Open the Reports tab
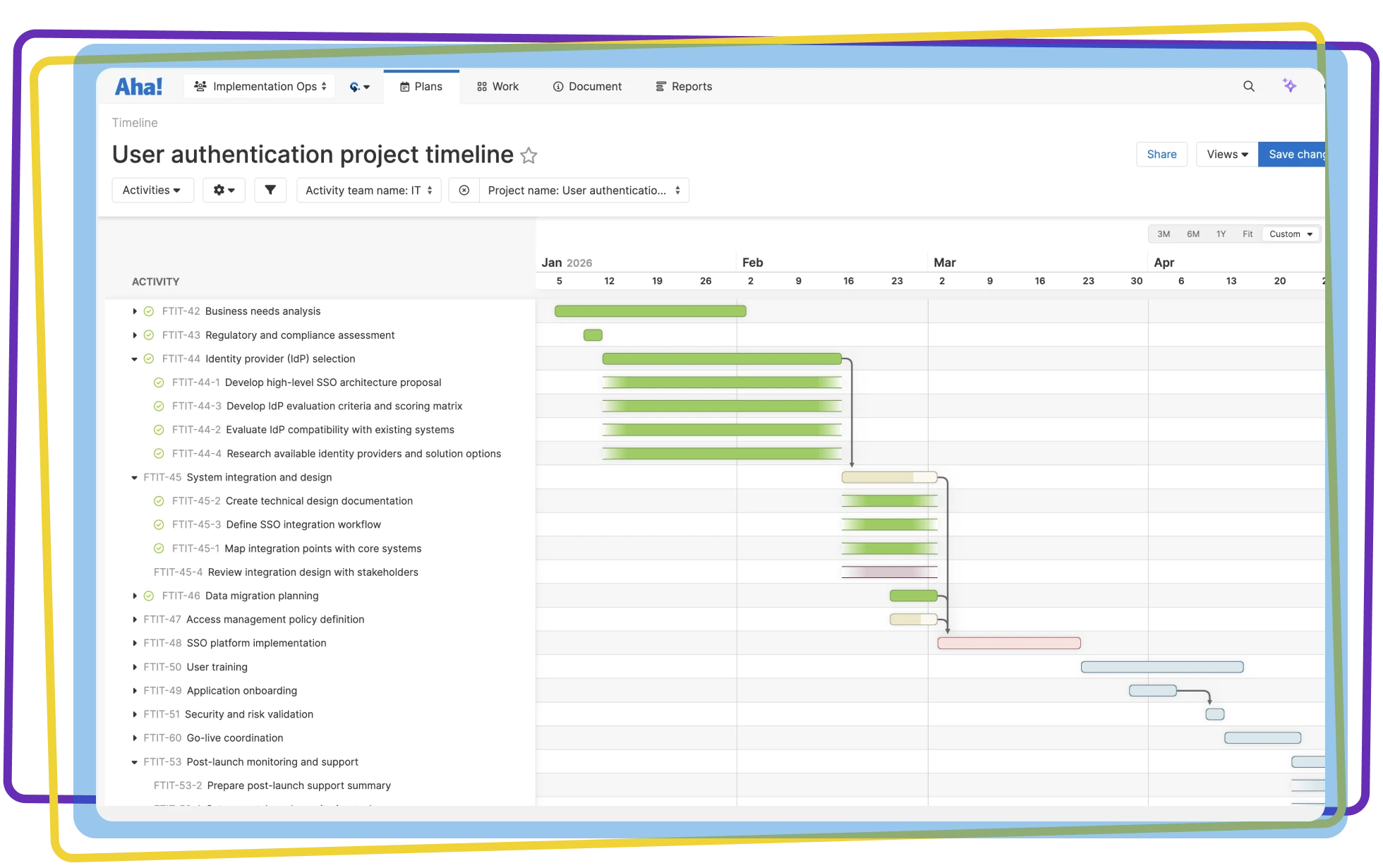The image size is (1383, 868). [684, 86]
